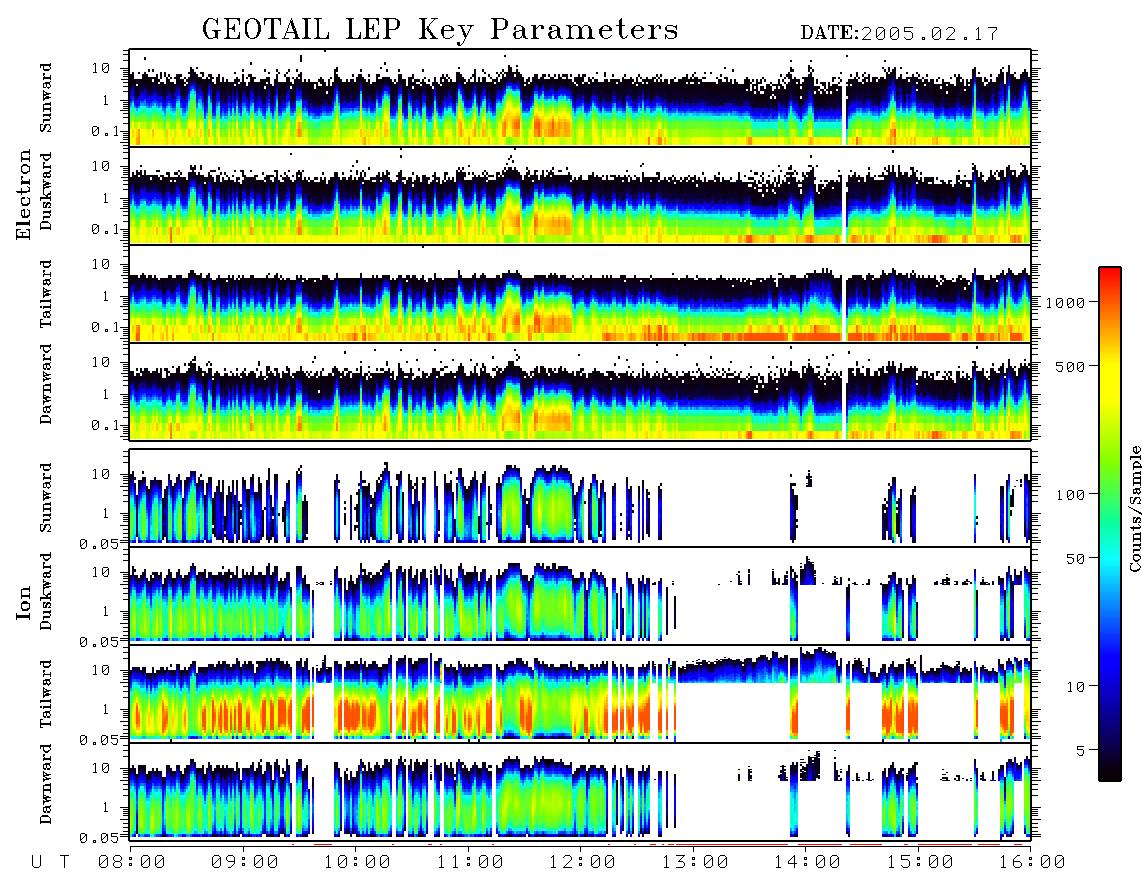Click the 1000 colorbar tick label

pos(1066,302)
